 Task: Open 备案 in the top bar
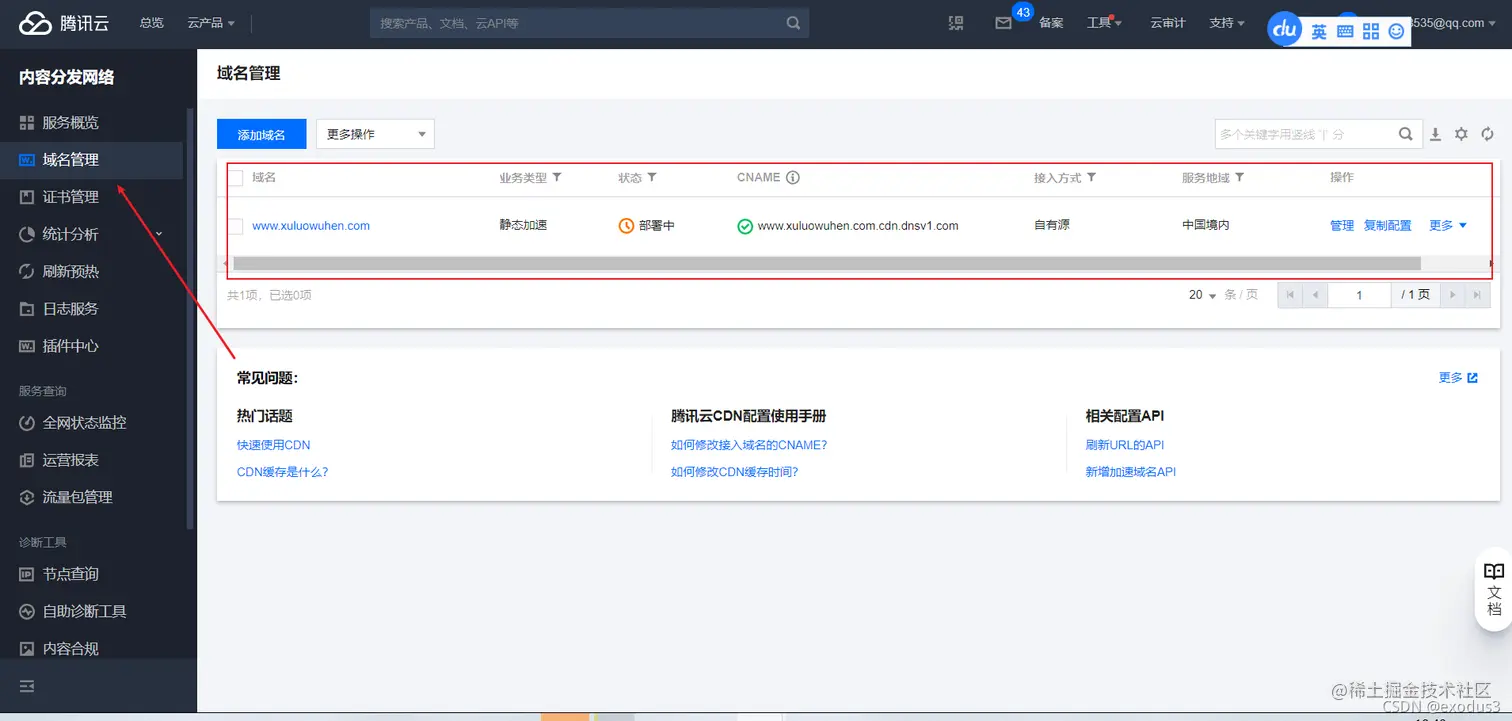click(x=1051, y=23)
